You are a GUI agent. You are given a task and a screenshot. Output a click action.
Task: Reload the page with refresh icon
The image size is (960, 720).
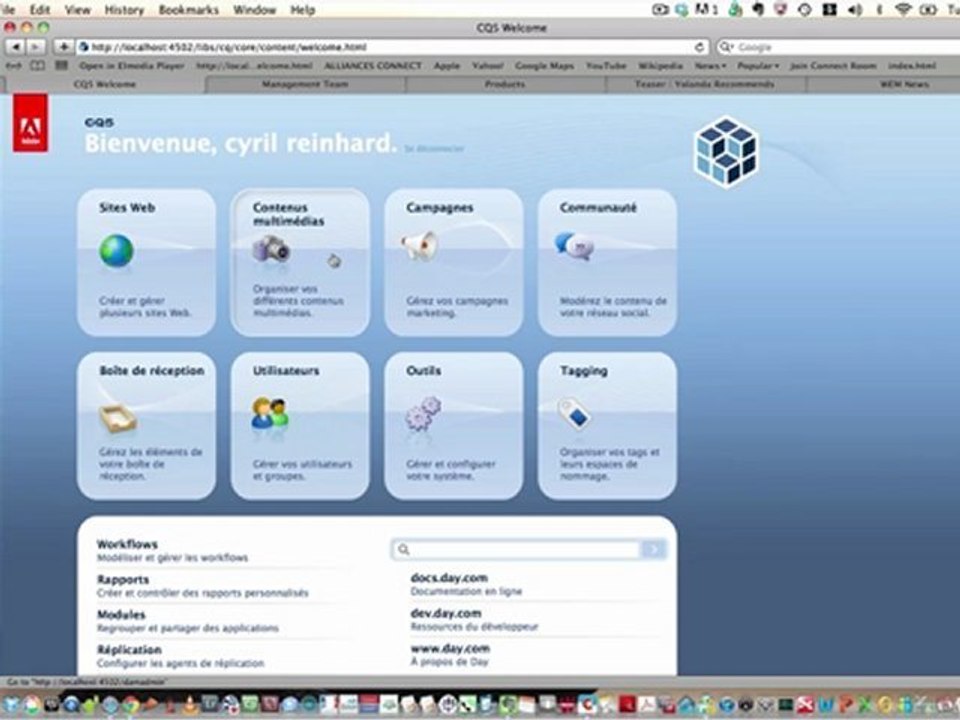click(699, 47)
